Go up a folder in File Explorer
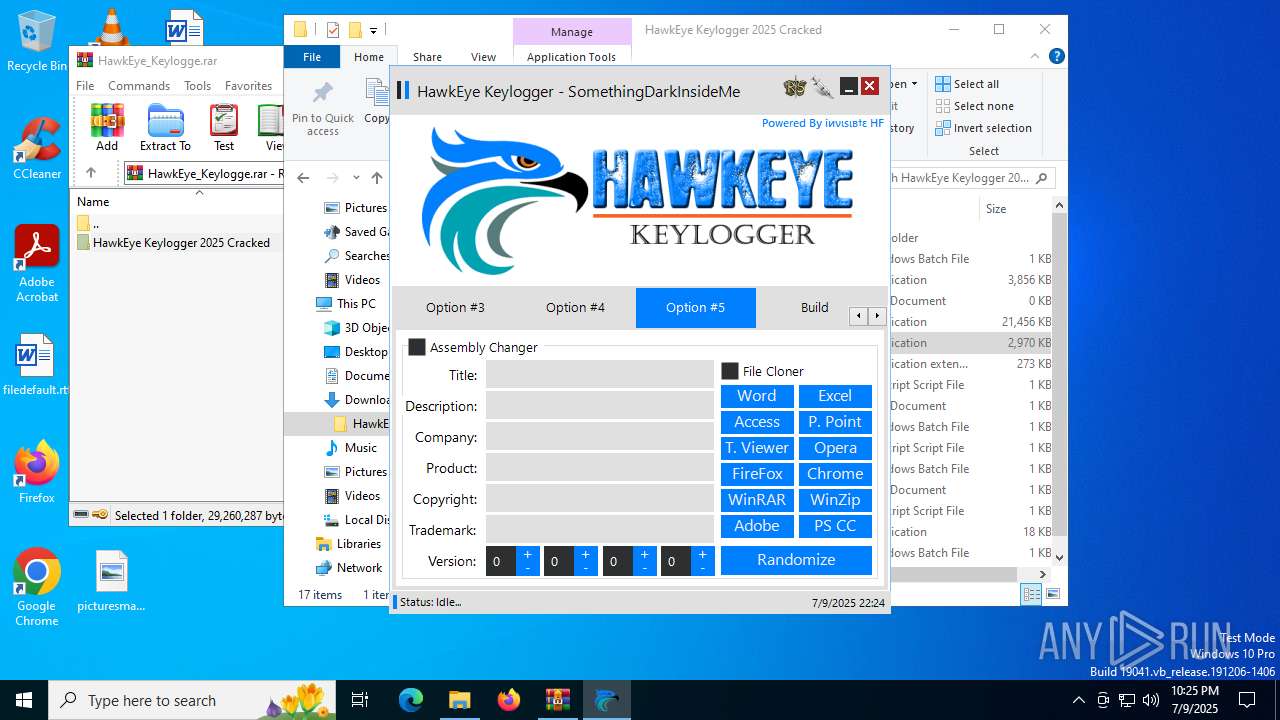Screen dimensions: 1280x720 click(x=377, y=178)
